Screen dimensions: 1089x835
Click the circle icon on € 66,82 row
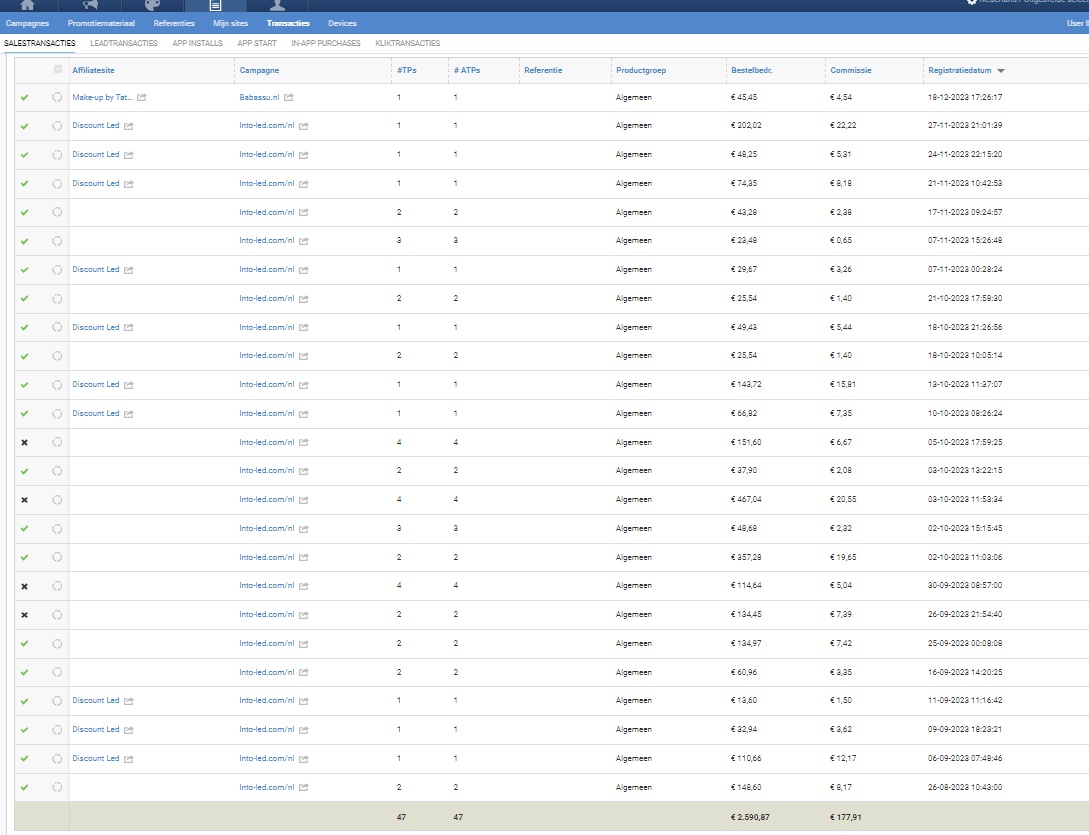57,413
